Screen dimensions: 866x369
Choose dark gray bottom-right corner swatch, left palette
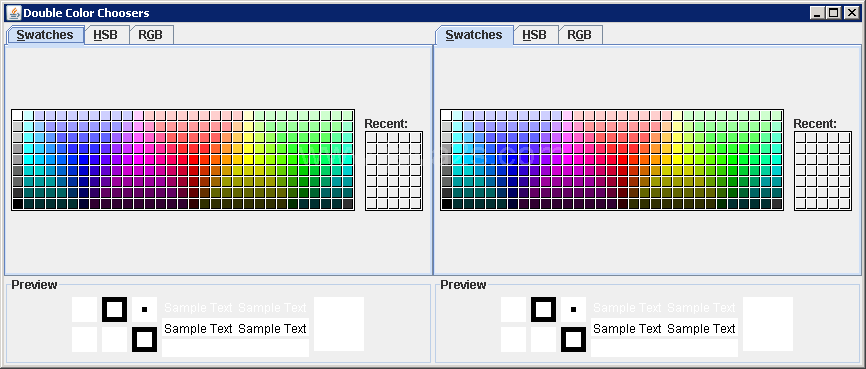pos(348,204)
